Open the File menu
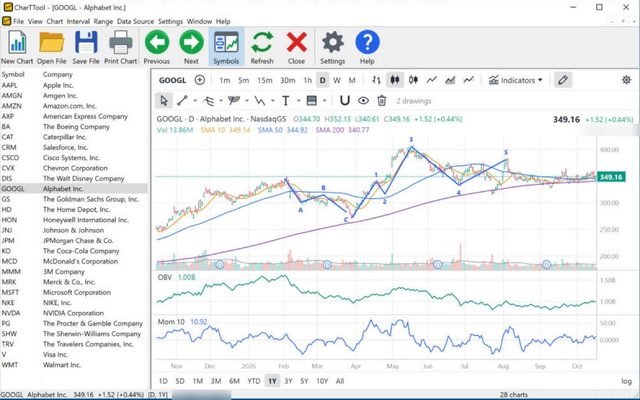This screenshot has width=640, height=400. pyautogui.click(x=18, y=21)
